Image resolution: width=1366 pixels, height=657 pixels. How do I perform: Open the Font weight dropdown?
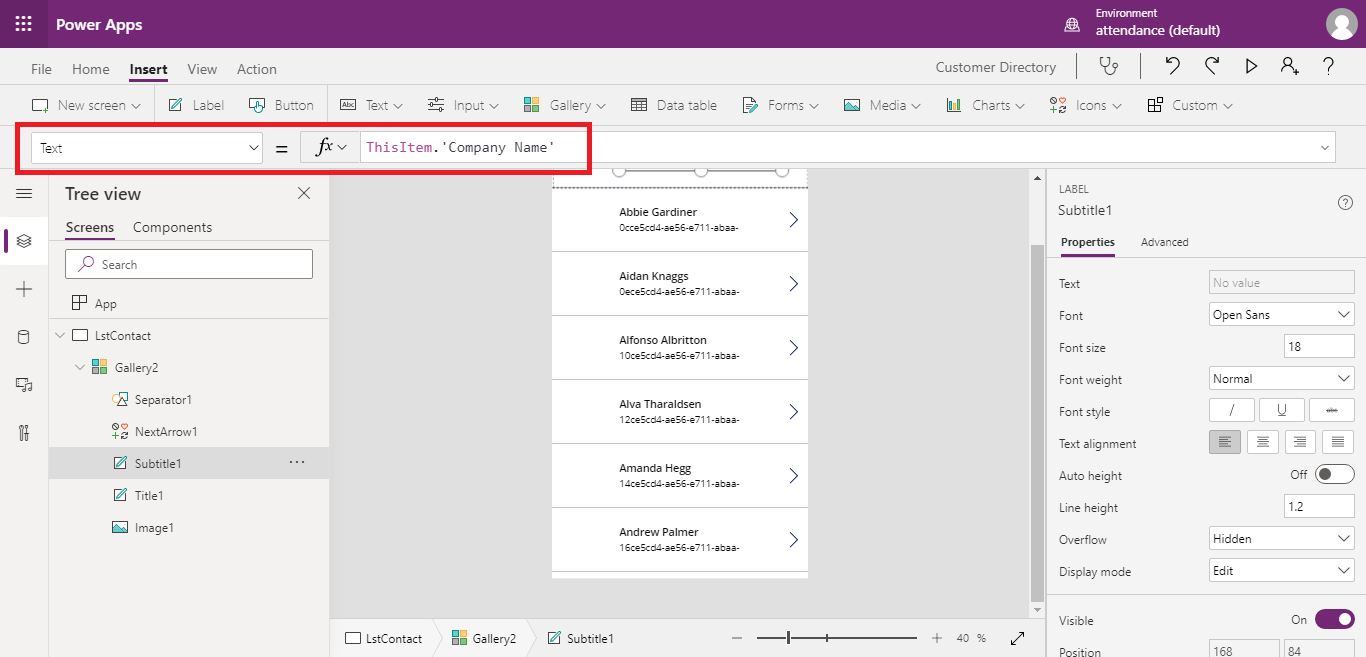(1281, 378)
